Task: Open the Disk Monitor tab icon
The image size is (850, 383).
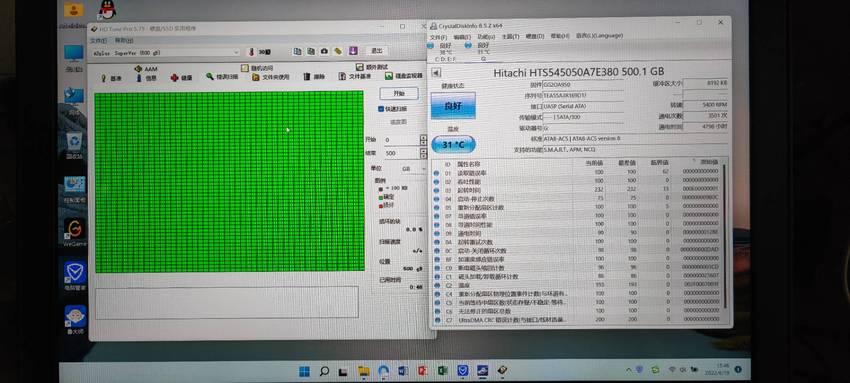Action: pos(403,76)
